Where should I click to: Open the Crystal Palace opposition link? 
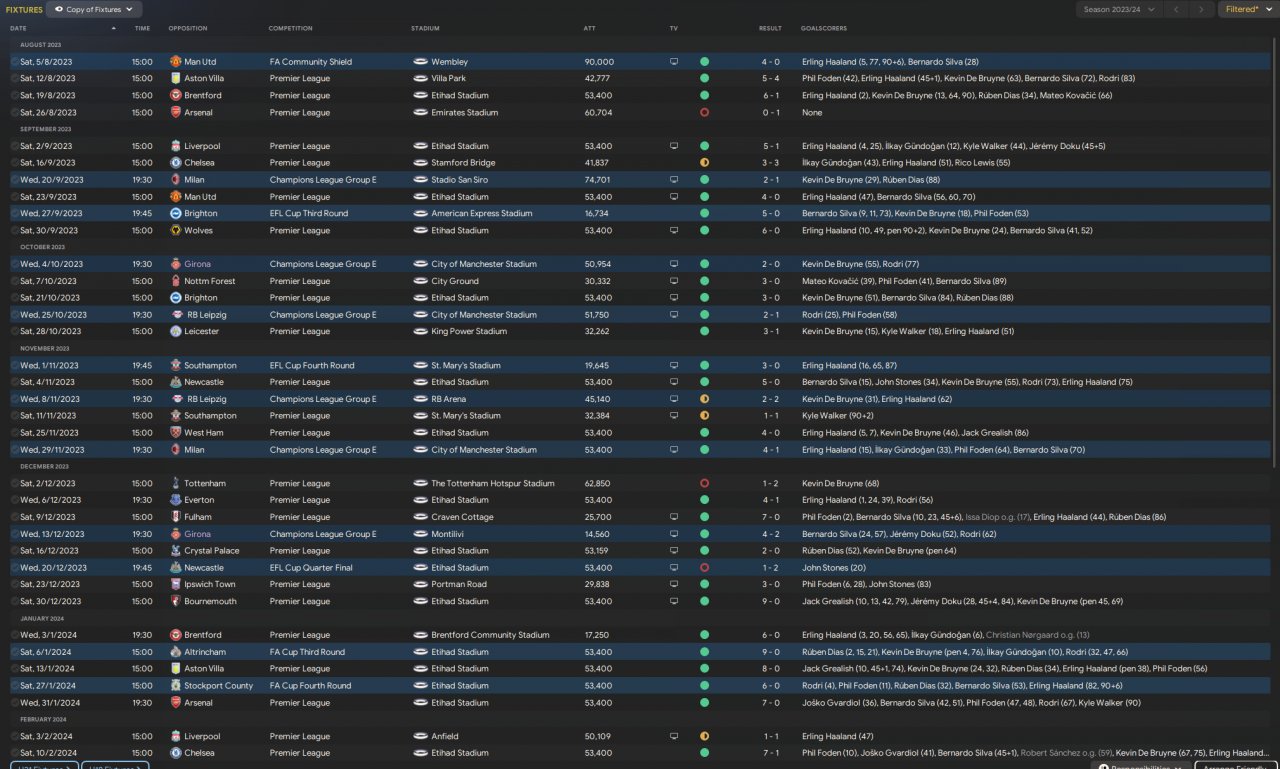[212, 551]
